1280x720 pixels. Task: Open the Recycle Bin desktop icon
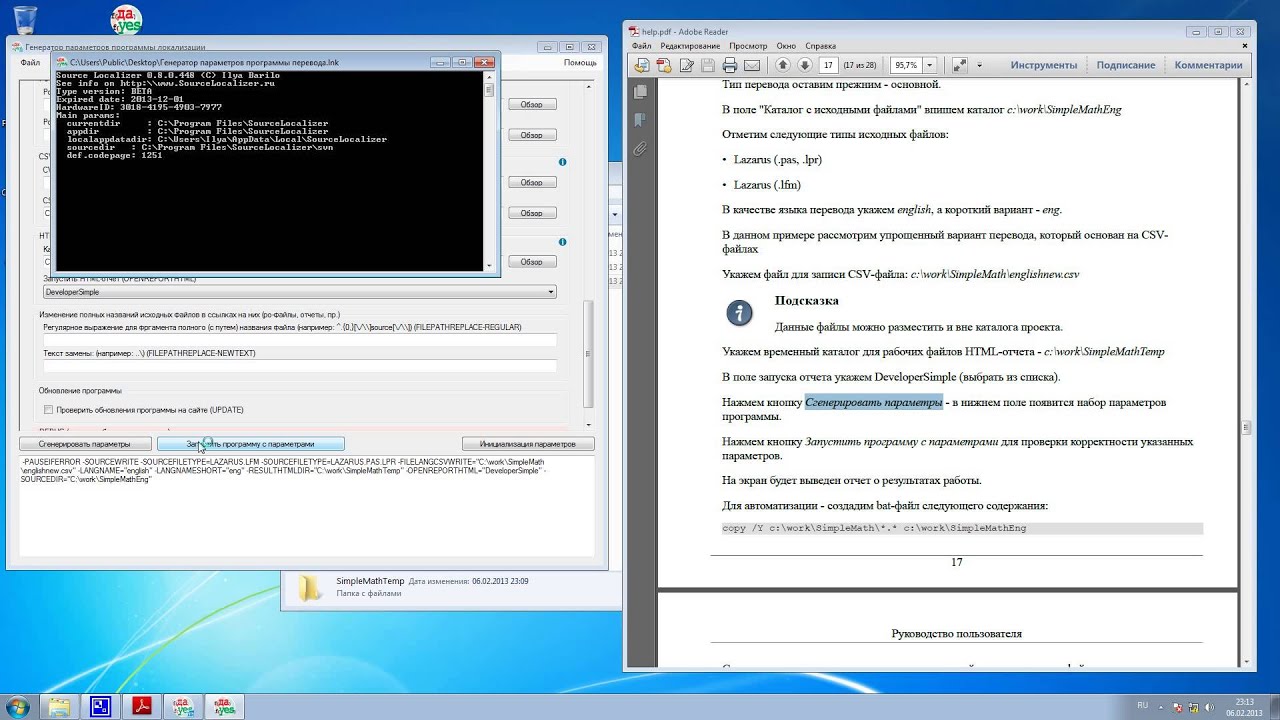pos(26,20)
